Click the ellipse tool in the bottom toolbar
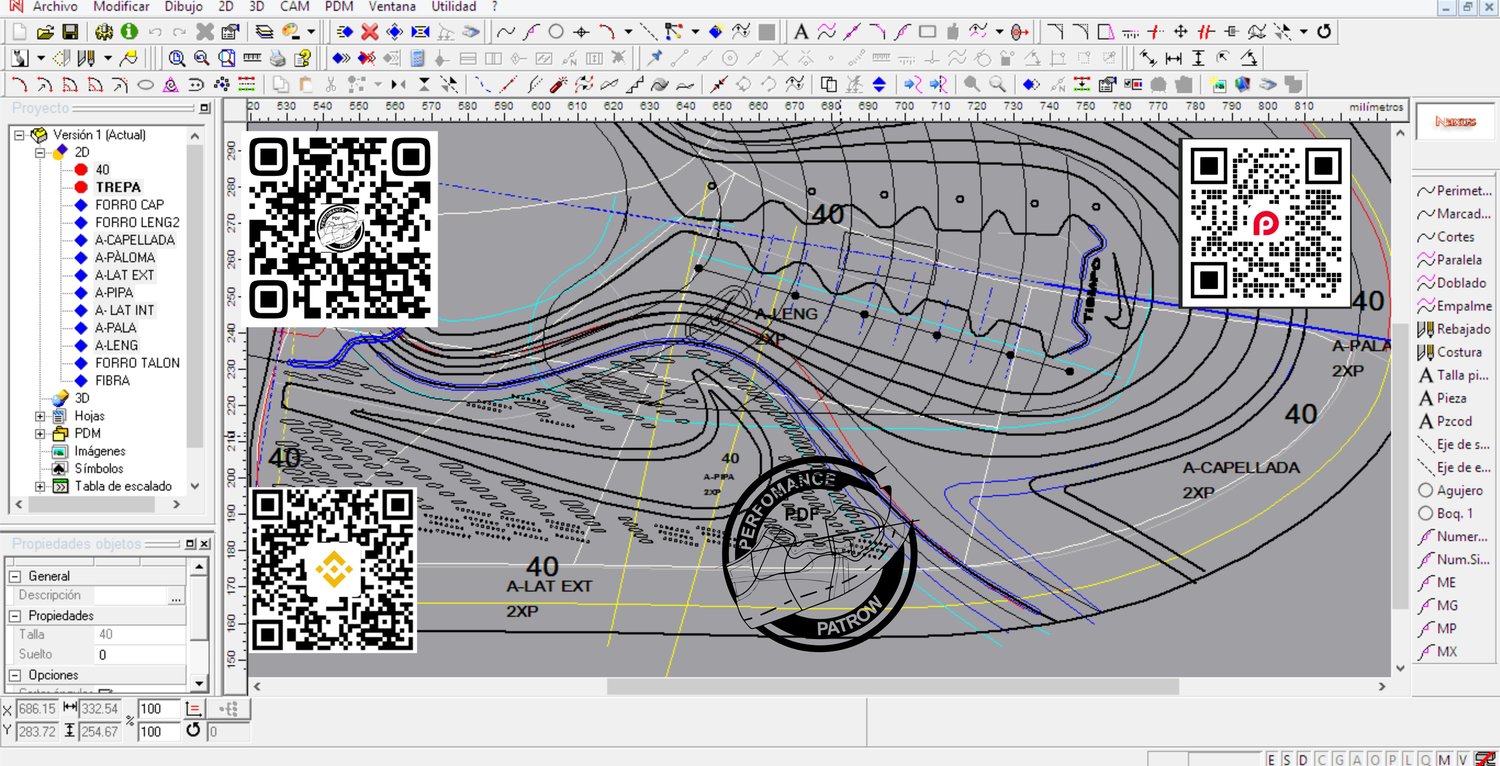The height and width of the screenshot is (766, 1500). pyautogui.click(x=145, y=84)
